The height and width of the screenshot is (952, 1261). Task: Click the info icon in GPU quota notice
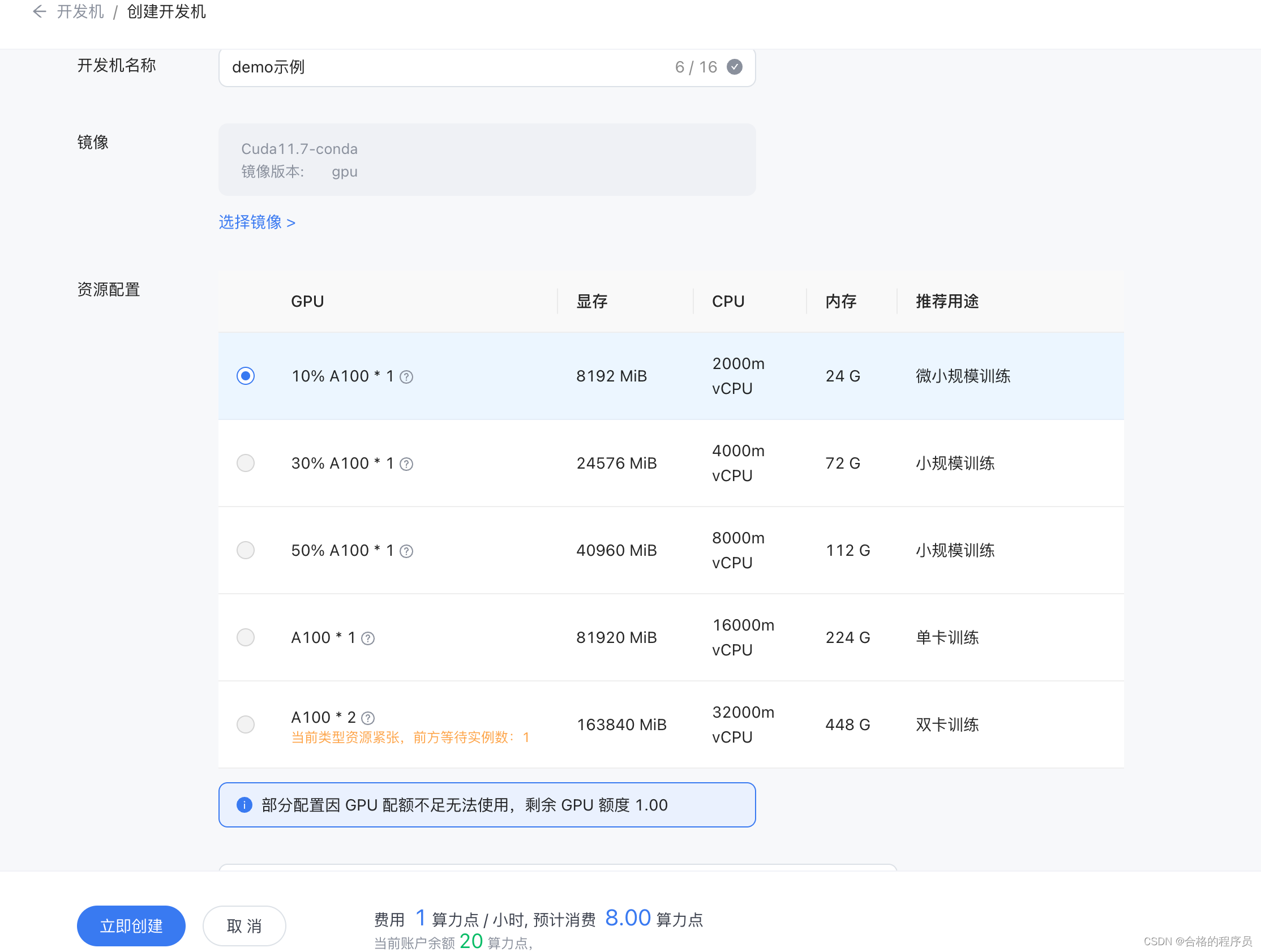pyautogui.click(x=244, y=805)
